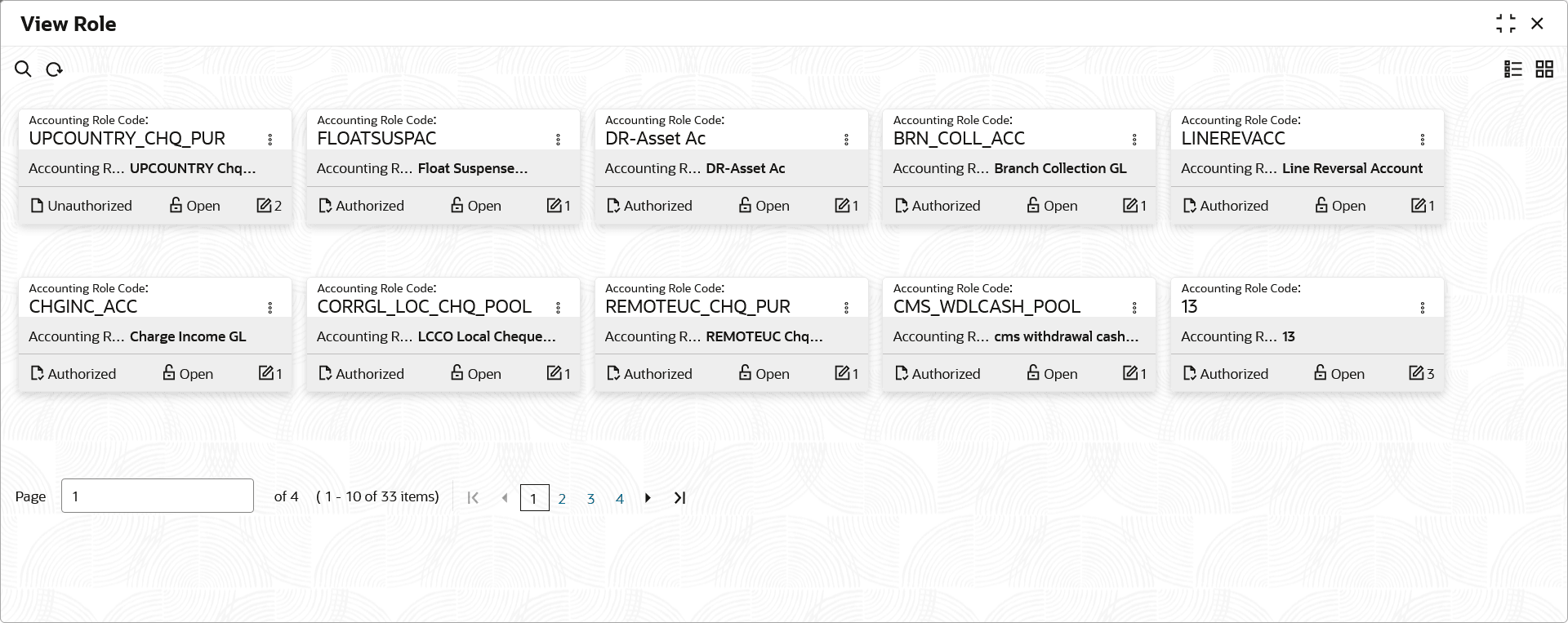
Task: Open options menu for FLOATSUSPAC card
Action: pos(558,140)
